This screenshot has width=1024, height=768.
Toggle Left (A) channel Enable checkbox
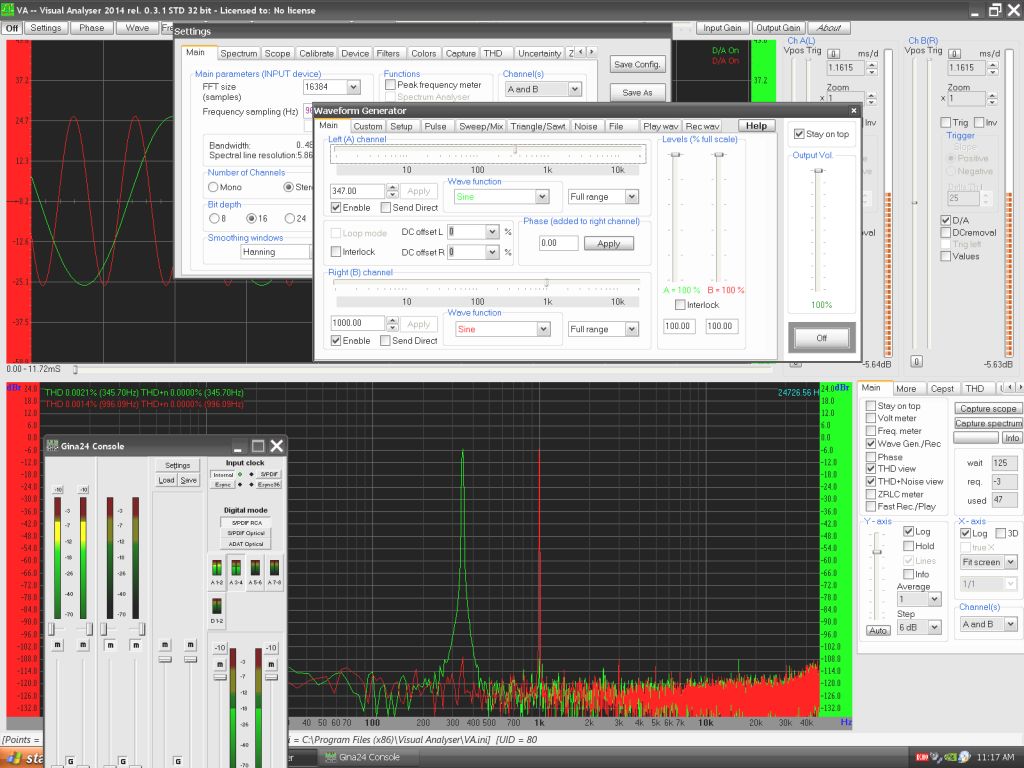336,208
